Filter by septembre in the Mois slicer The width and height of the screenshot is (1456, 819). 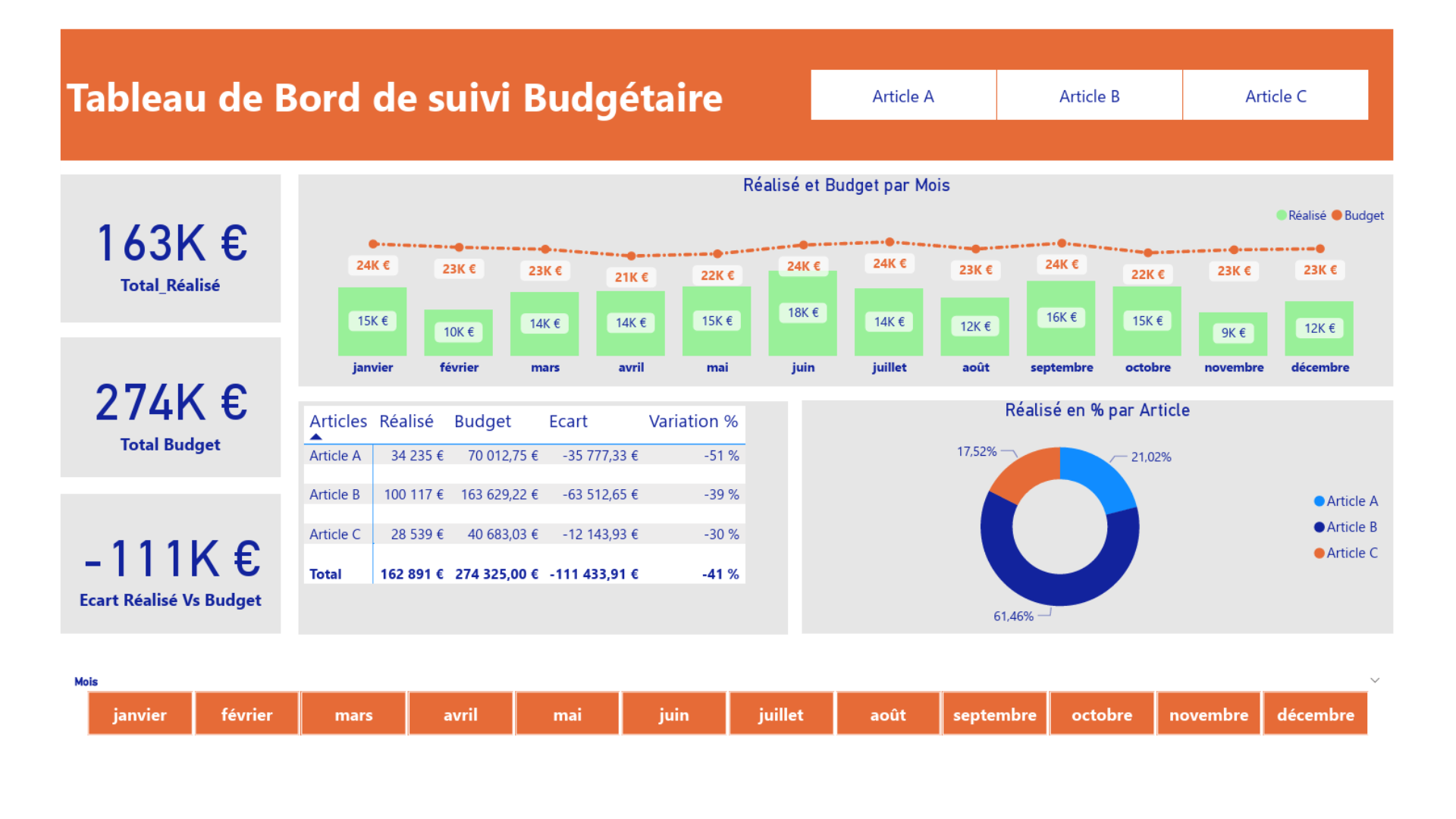(995, 714)
